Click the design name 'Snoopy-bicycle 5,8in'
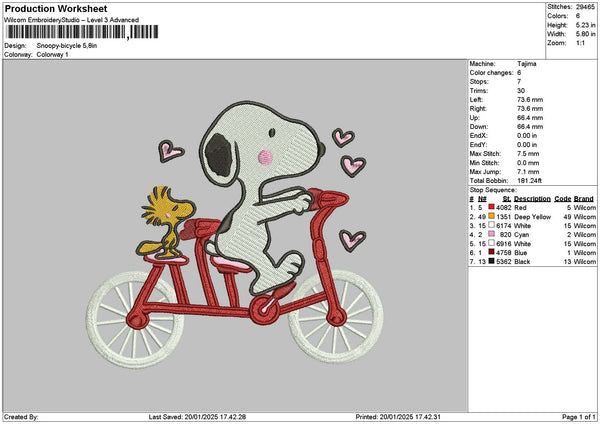This screenshot has height=424, width=600. pyautogui.click(x=67, y=46)
